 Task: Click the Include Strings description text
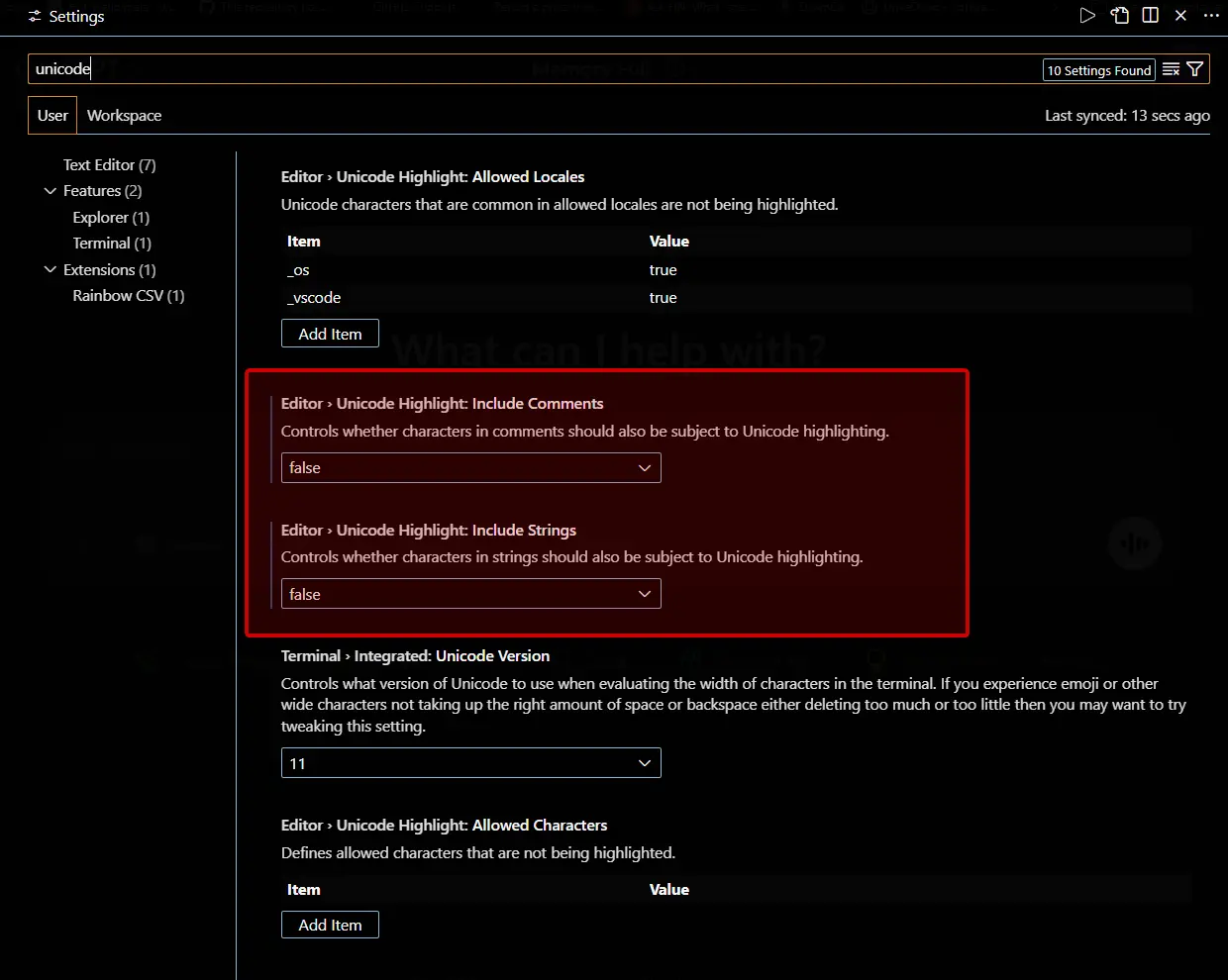572,557
